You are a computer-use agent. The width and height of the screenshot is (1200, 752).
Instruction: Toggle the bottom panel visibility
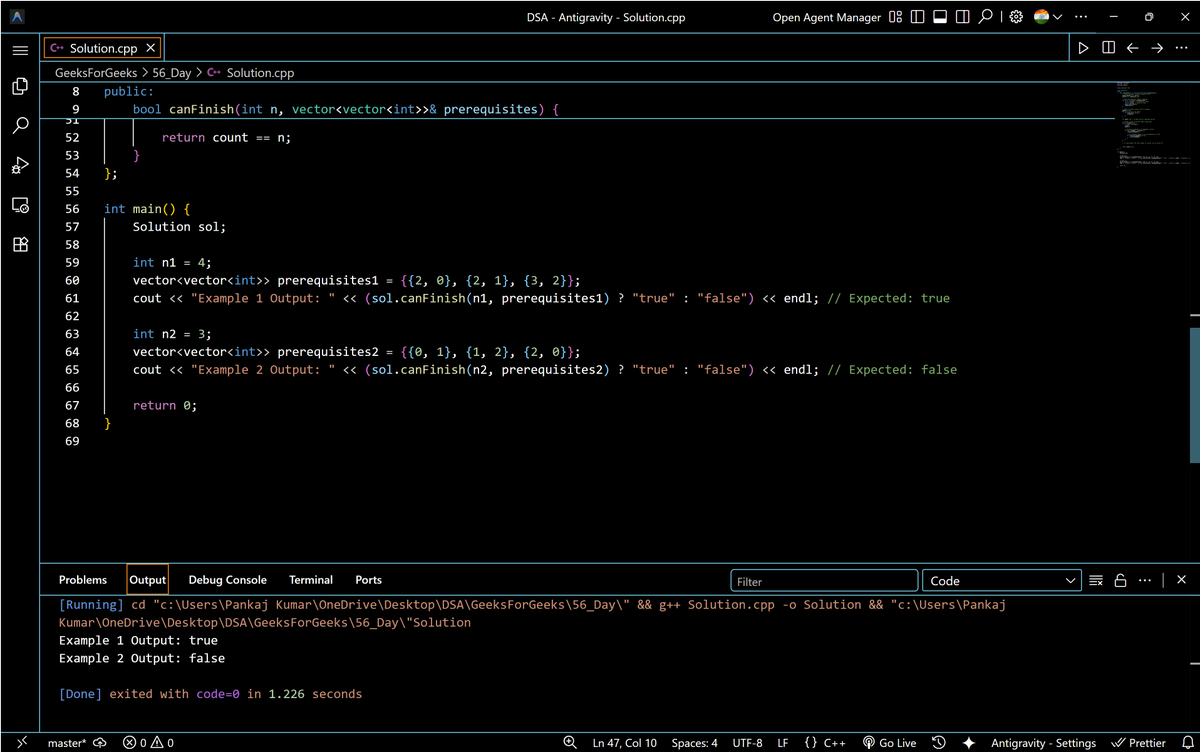940,17
